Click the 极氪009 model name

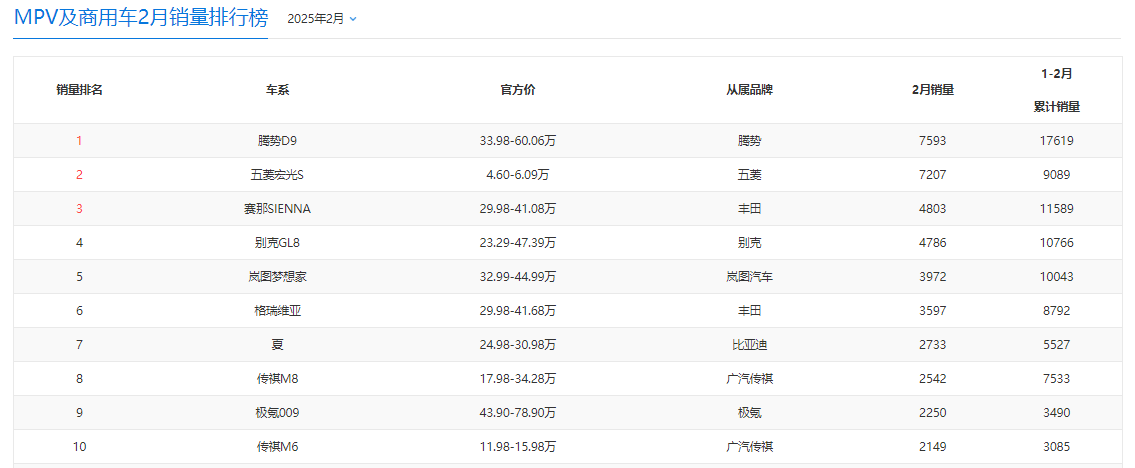(277, 413)
